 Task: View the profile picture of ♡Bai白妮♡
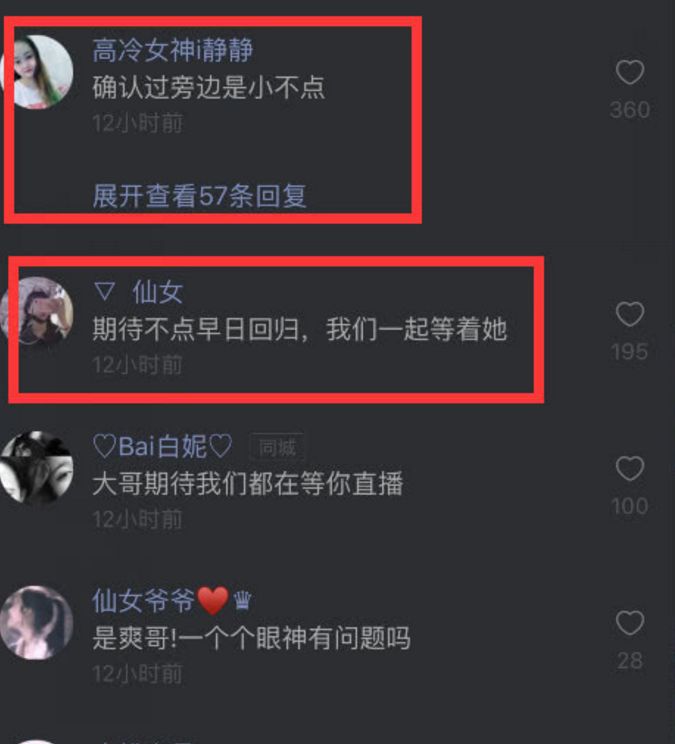pos(37,467)
